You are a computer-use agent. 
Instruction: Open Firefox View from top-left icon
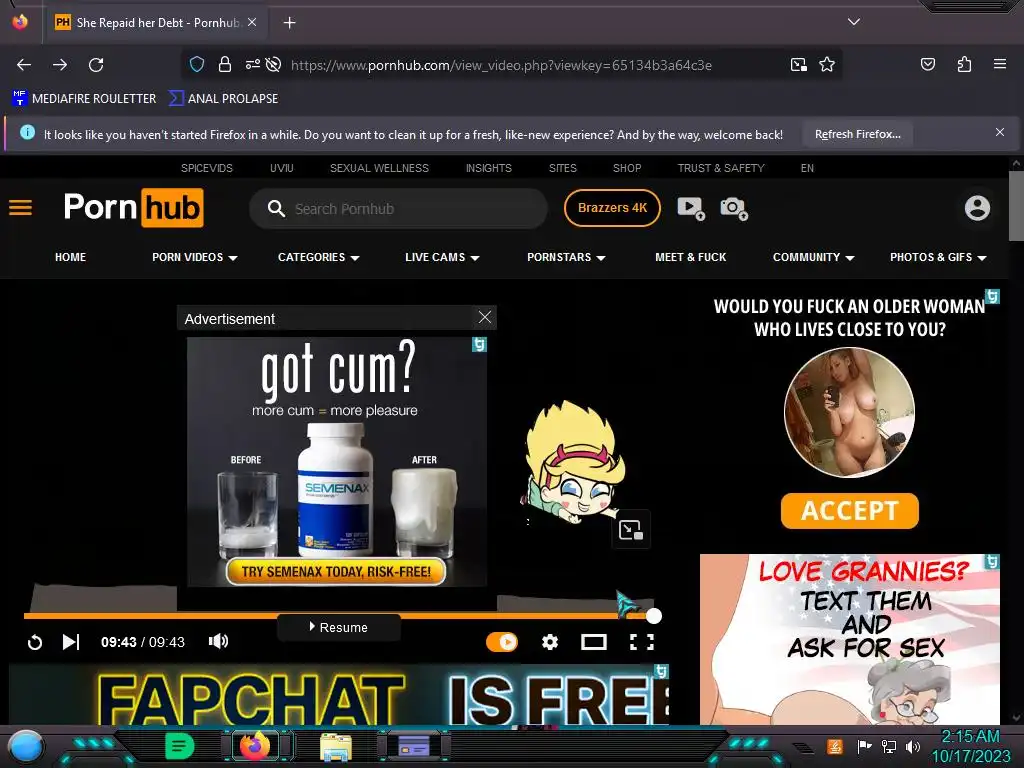tap(20, 22)
